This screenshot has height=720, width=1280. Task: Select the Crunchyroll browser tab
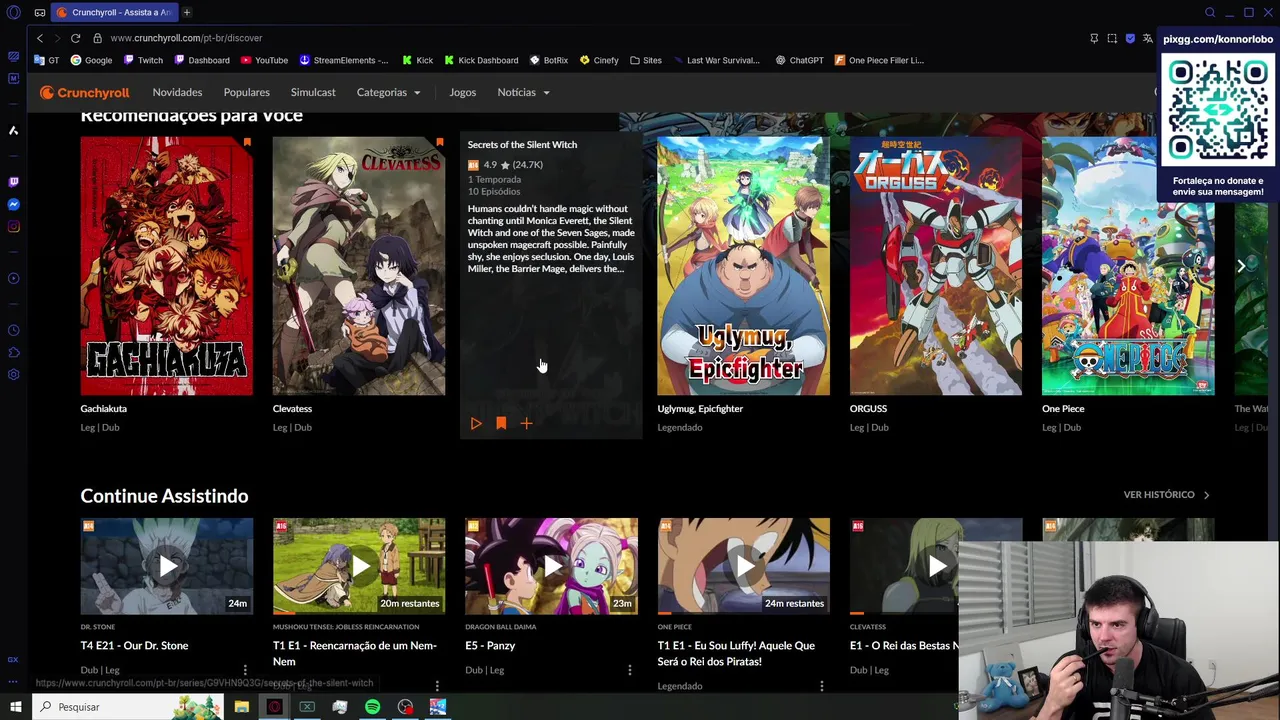pos(114,12)
